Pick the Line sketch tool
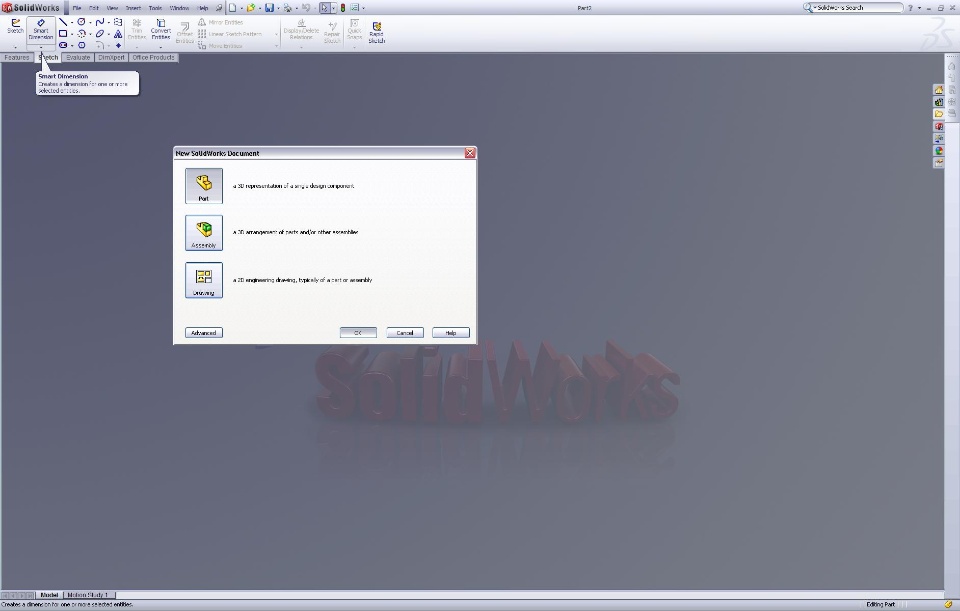 click(63, 22)
